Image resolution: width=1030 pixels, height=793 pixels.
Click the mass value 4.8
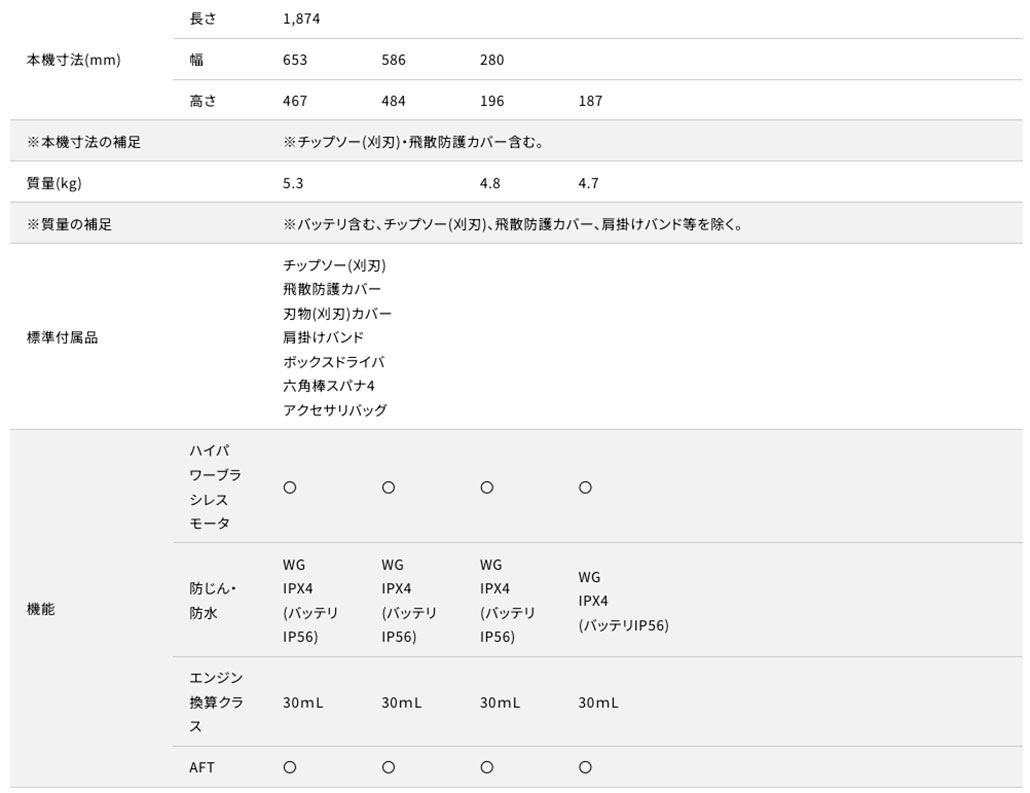coord(490,183)
